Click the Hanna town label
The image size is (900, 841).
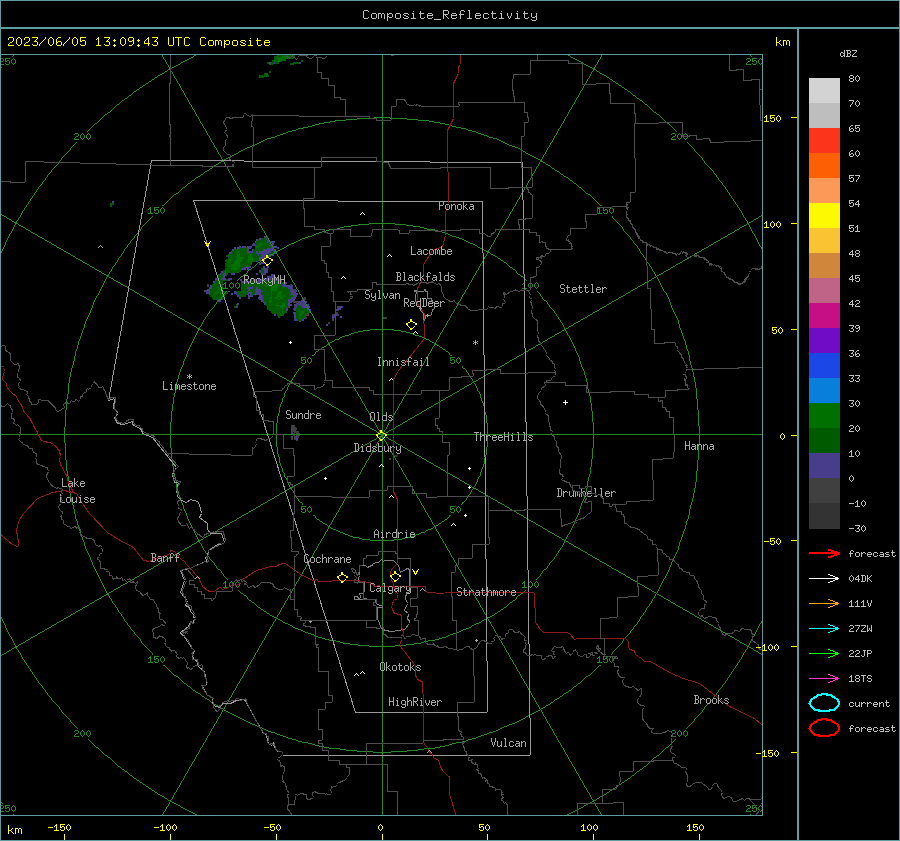click(x=699, y=446)
